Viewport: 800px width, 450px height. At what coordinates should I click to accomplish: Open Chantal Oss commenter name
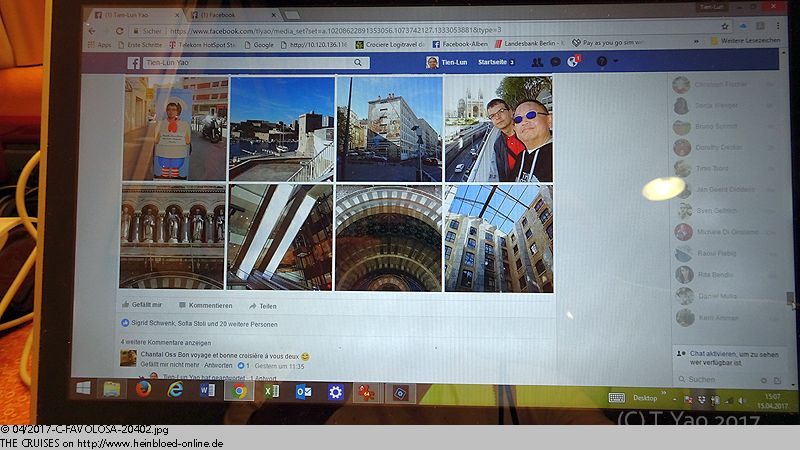click(158, 355)
